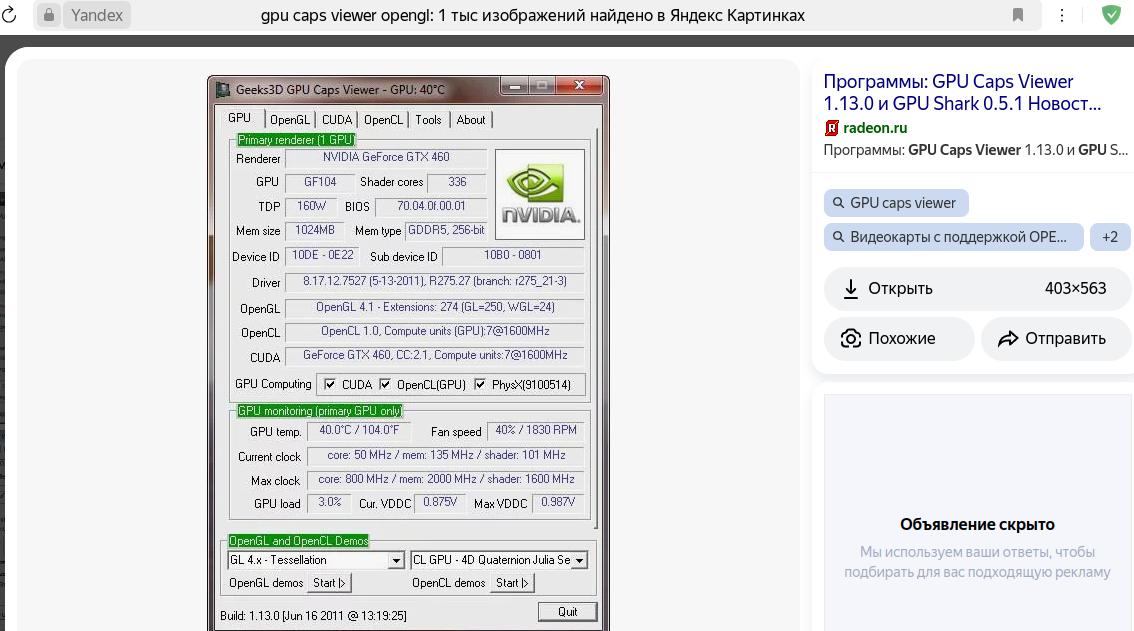
Task: Click the Открыть 403×563 button
Action: coord(976,289)
